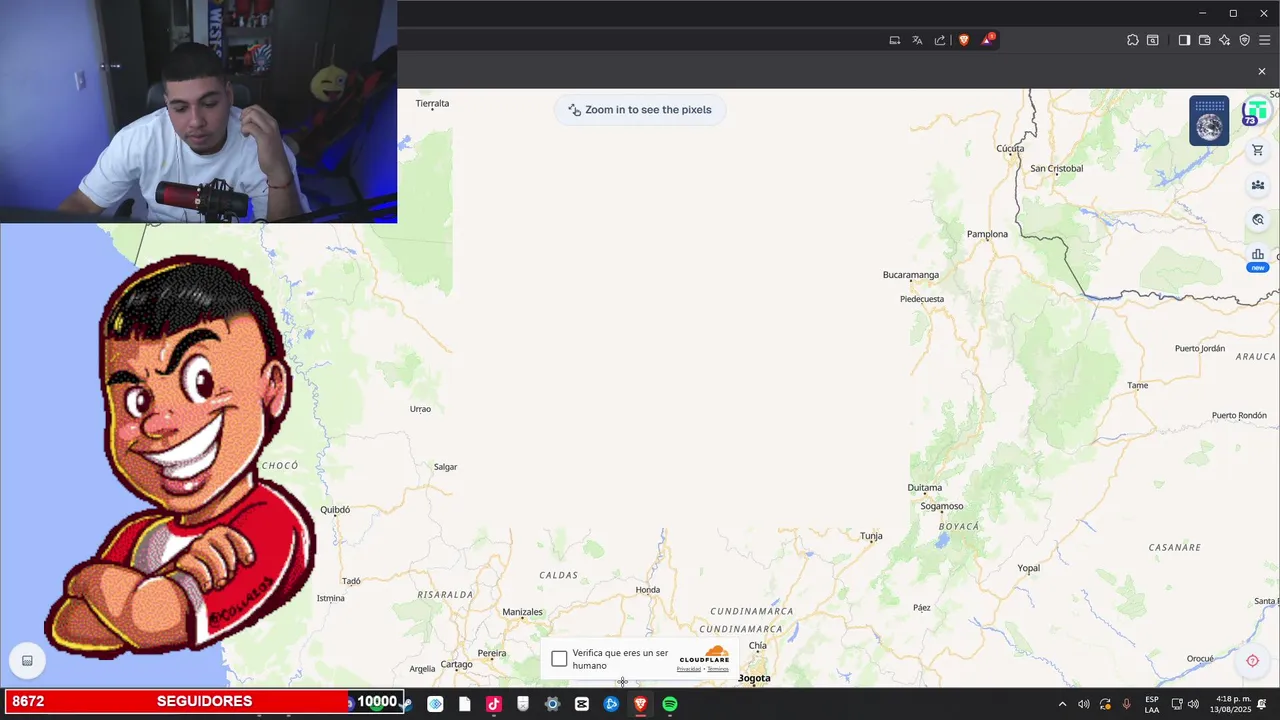Click the install app icon in address bar
The height and width of the screenshot is (720, 1280).
point(894,40)
